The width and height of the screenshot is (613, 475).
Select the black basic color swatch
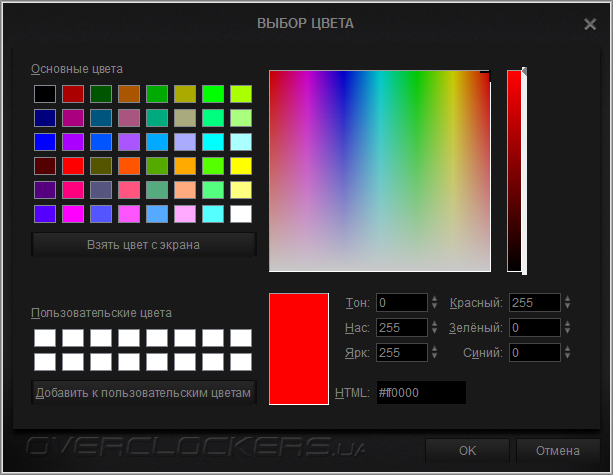(45, 94)
